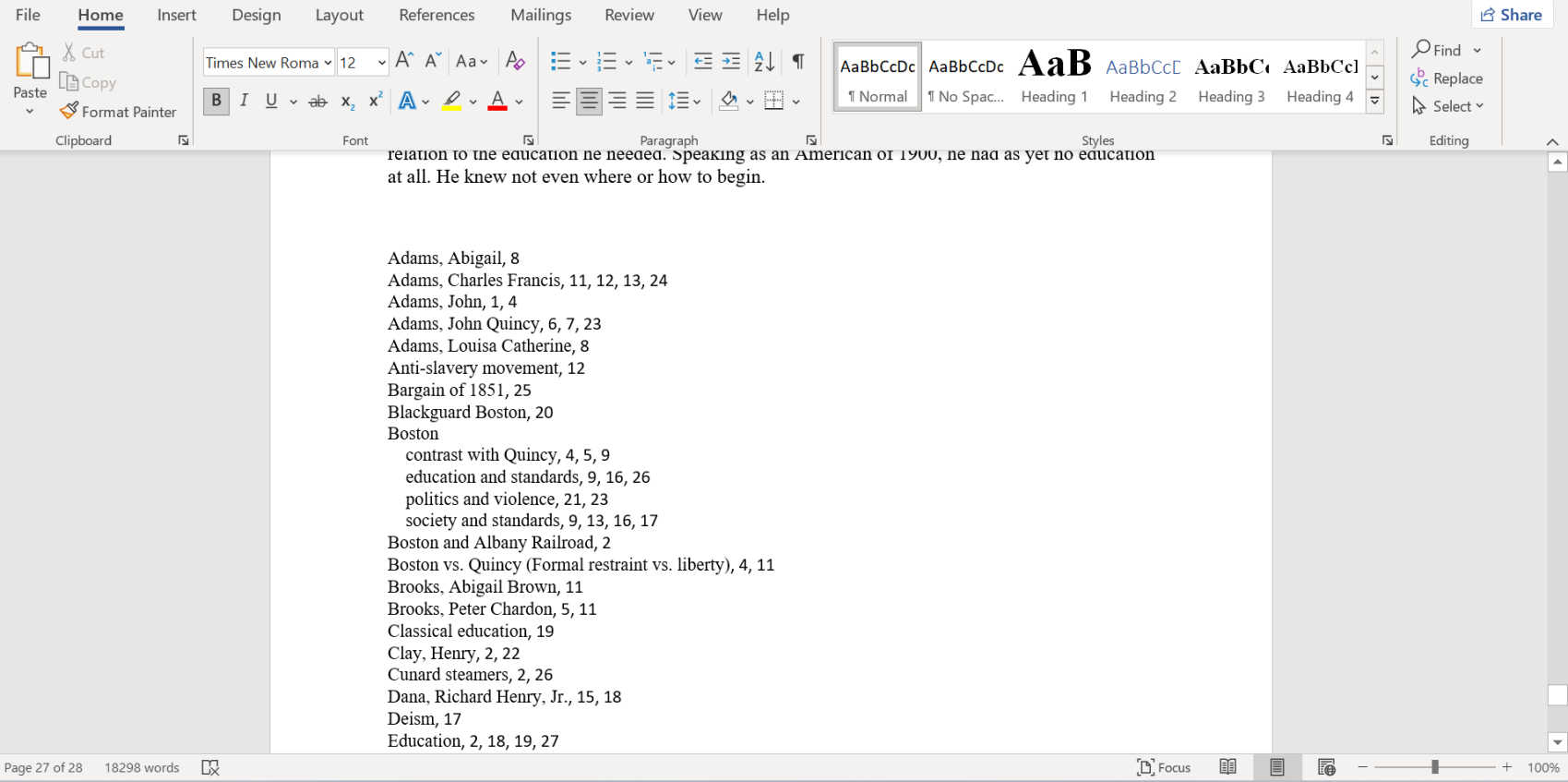Clear all formatting

(x=515, y=62)
